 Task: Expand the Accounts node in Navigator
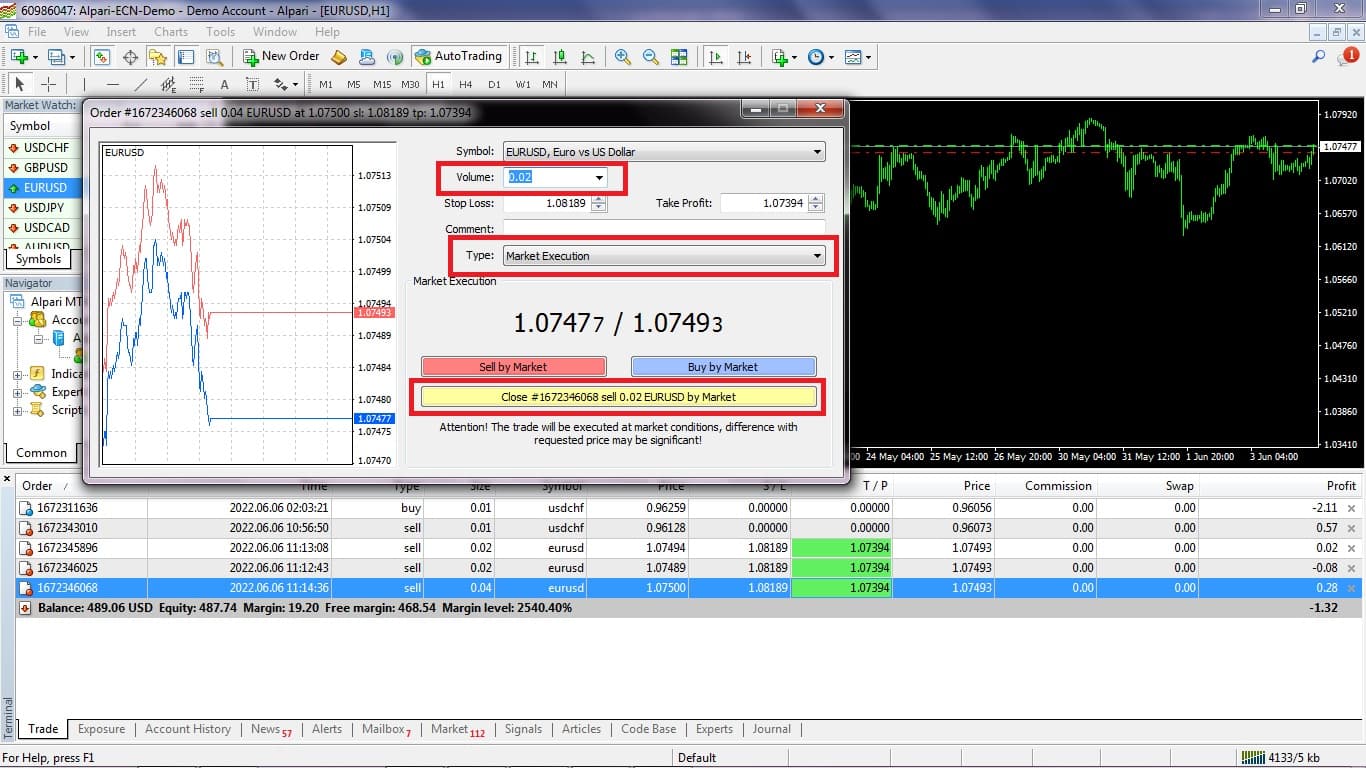tap(18, 320)
